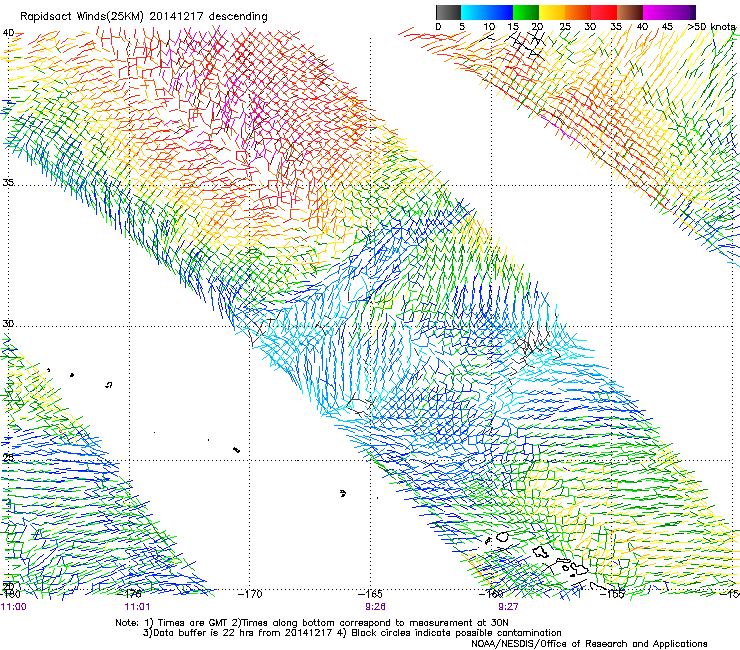
Task: Click the purple '11:00' pass time label
Action: pos(14,607)
